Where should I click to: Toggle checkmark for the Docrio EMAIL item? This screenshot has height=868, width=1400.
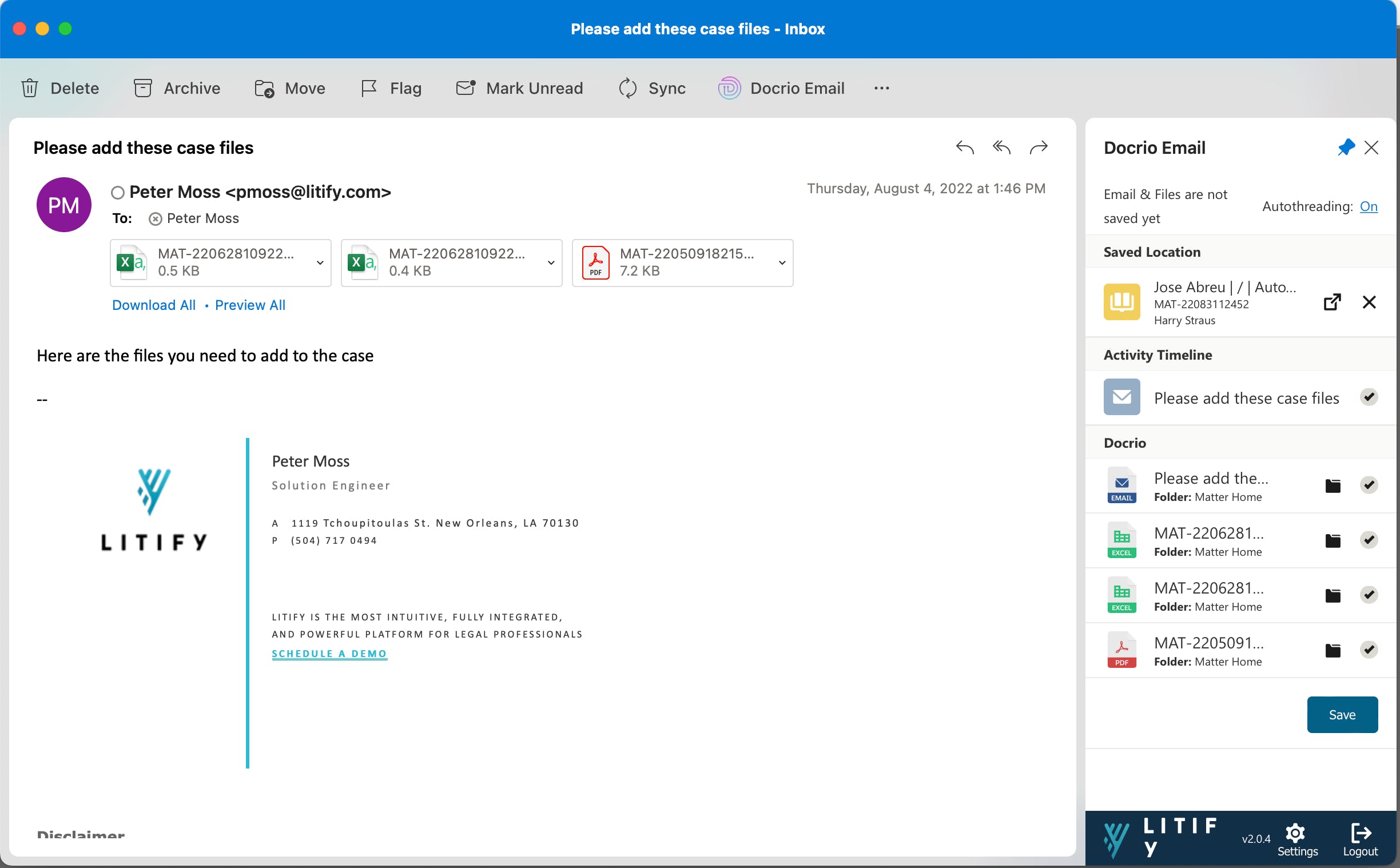1369,485
